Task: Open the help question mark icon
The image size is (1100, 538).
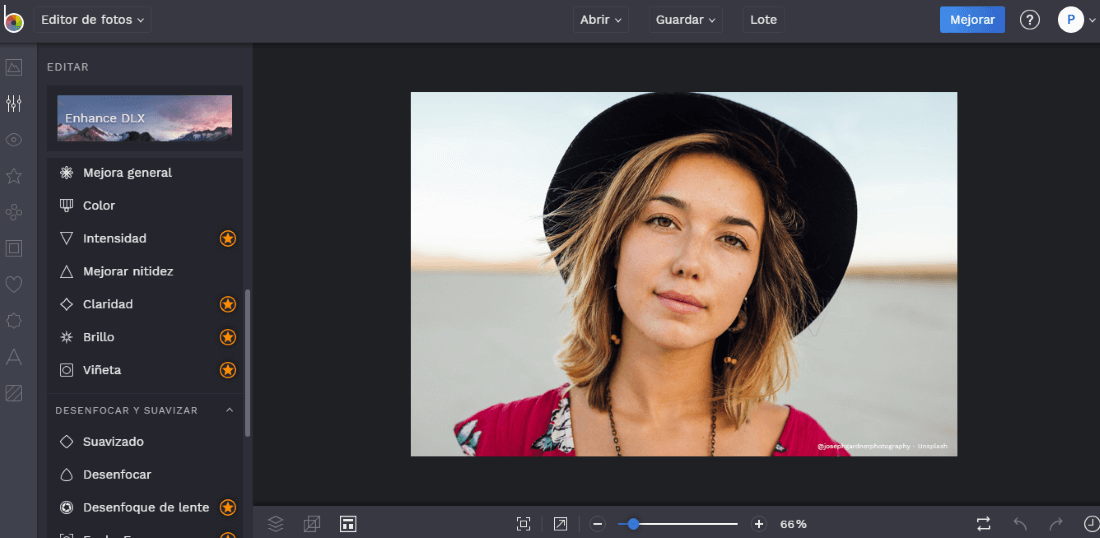Action: (1030, 20)
